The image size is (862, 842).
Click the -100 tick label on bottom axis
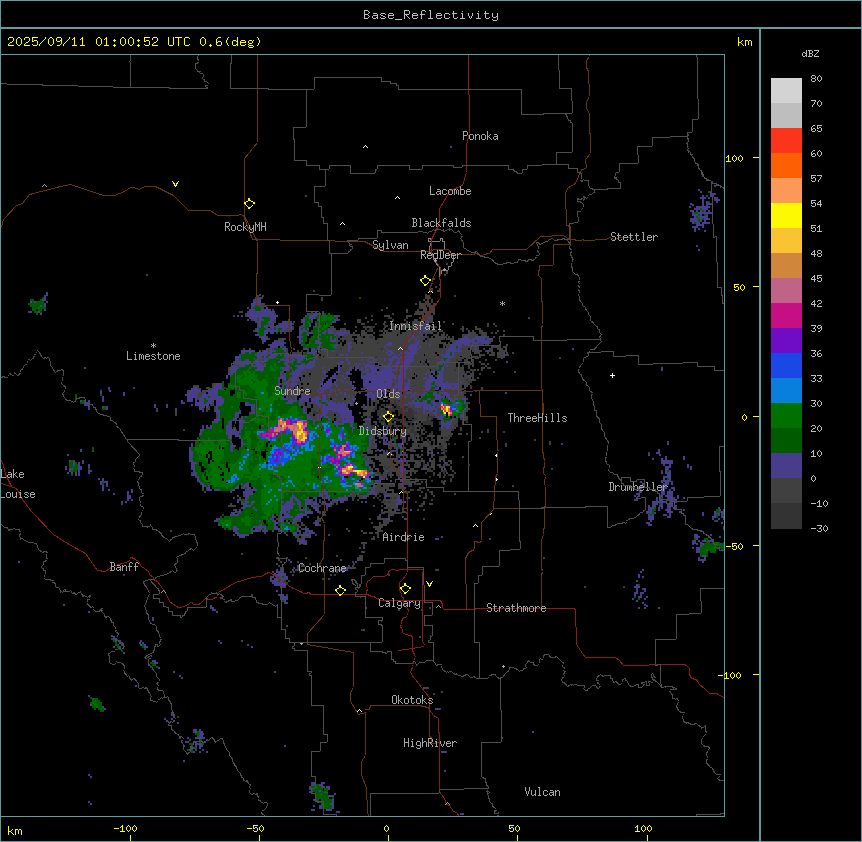[125, 828]
